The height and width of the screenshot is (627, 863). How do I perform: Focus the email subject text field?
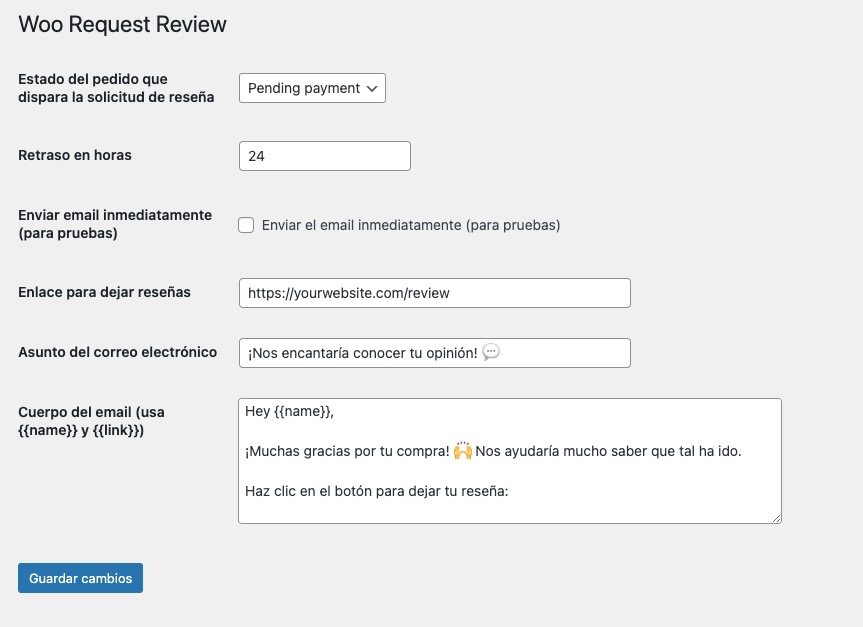435,353
